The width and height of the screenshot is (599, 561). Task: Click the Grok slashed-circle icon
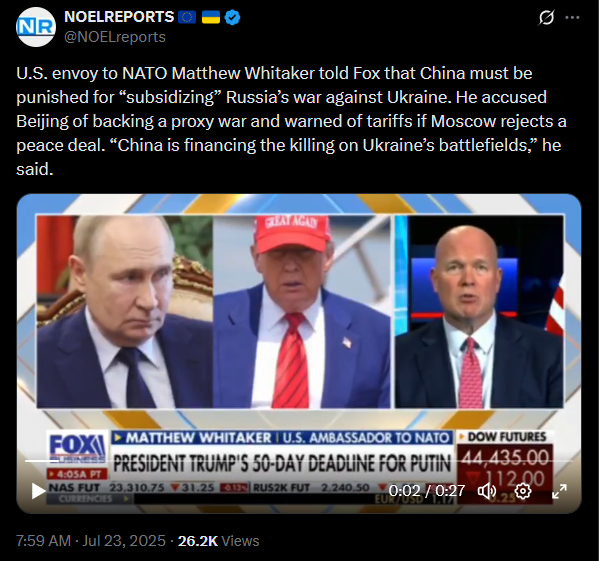(x=546, y=18)
